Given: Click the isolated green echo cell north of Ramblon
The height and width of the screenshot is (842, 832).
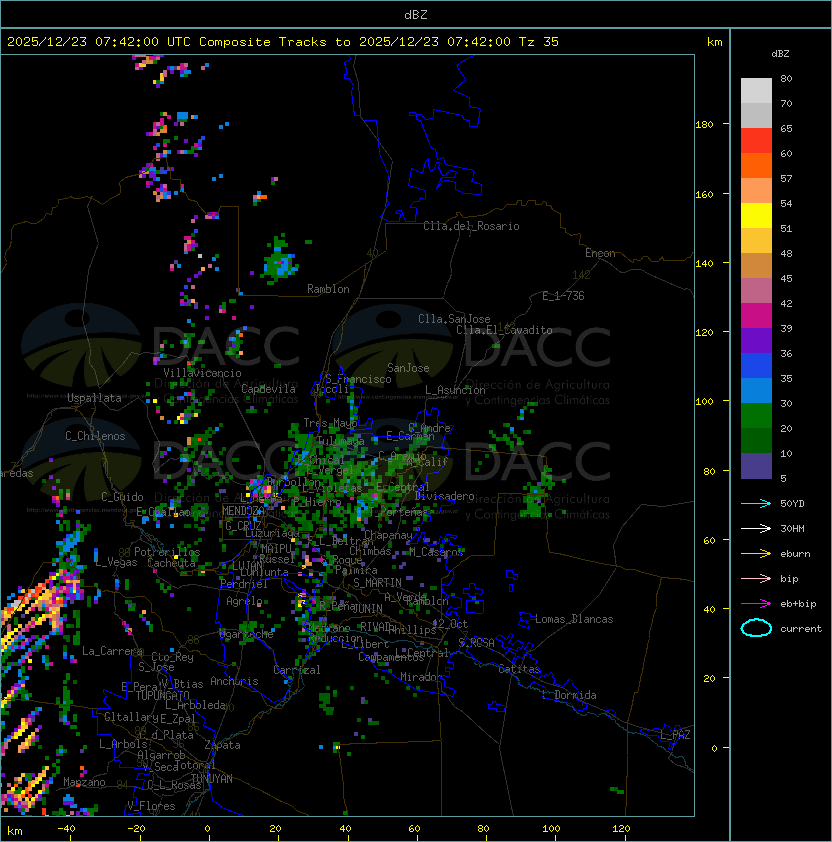Looking at the screenshot, I should tap(280, 262).
